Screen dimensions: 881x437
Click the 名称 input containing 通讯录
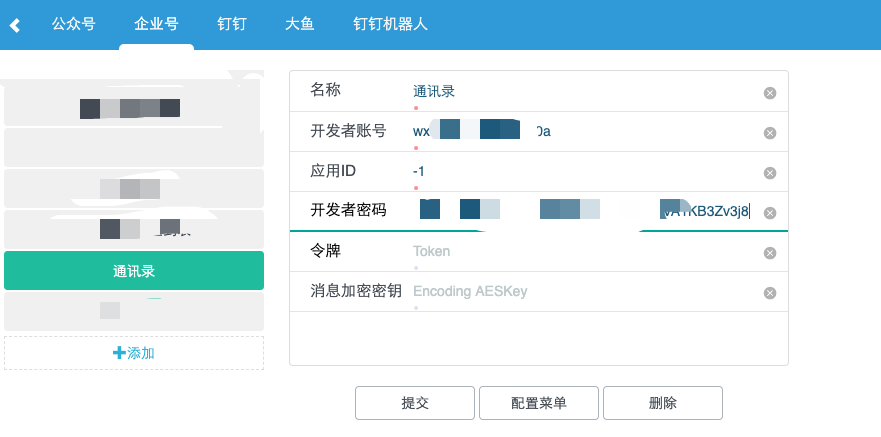coord(580,92)
